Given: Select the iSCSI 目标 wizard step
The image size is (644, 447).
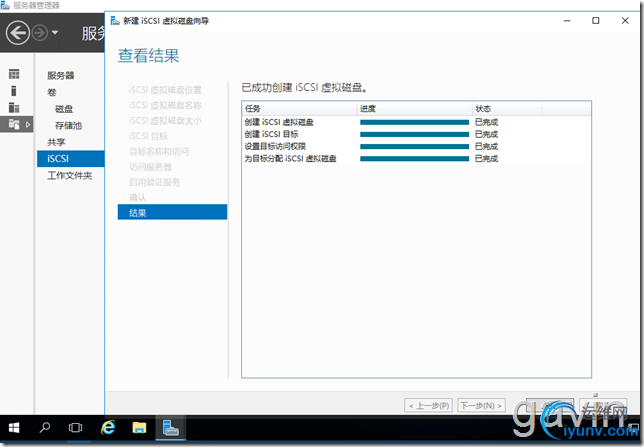Looking at the screenshot, I should pos(148,136).
